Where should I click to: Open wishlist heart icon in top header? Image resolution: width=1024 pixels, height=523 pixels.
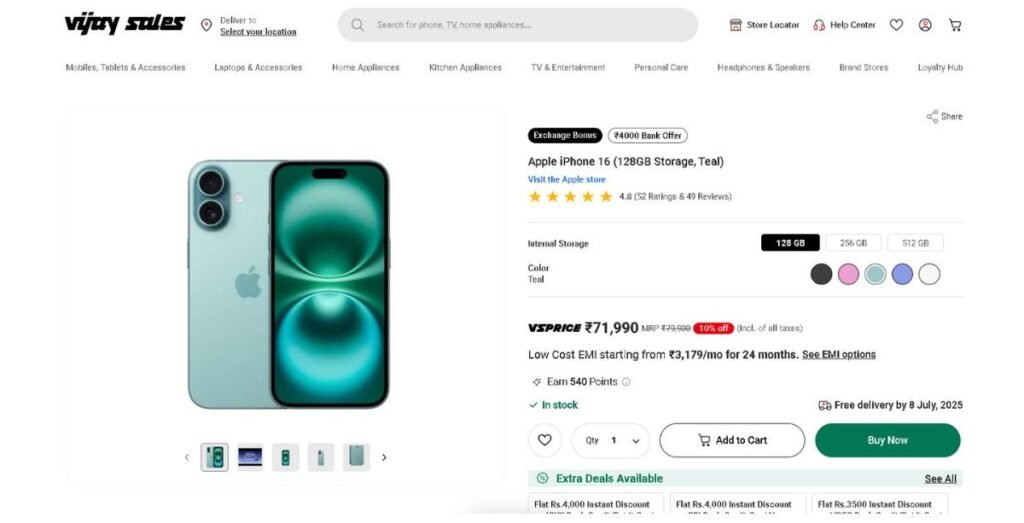point(896,25)
